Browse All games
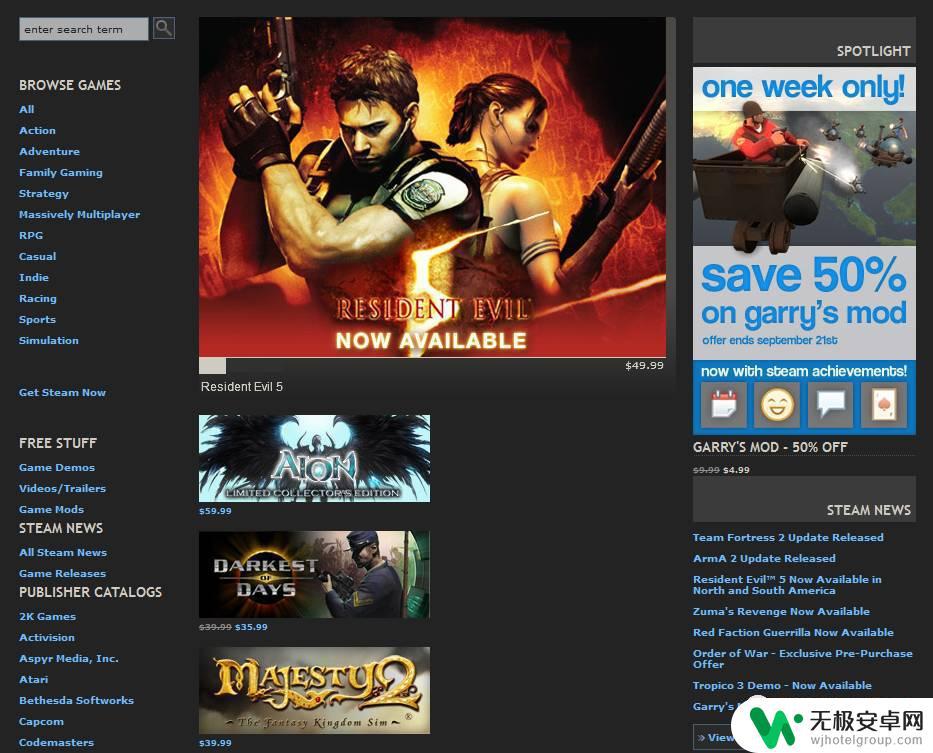The image size is (933, 753). (27, 110)
